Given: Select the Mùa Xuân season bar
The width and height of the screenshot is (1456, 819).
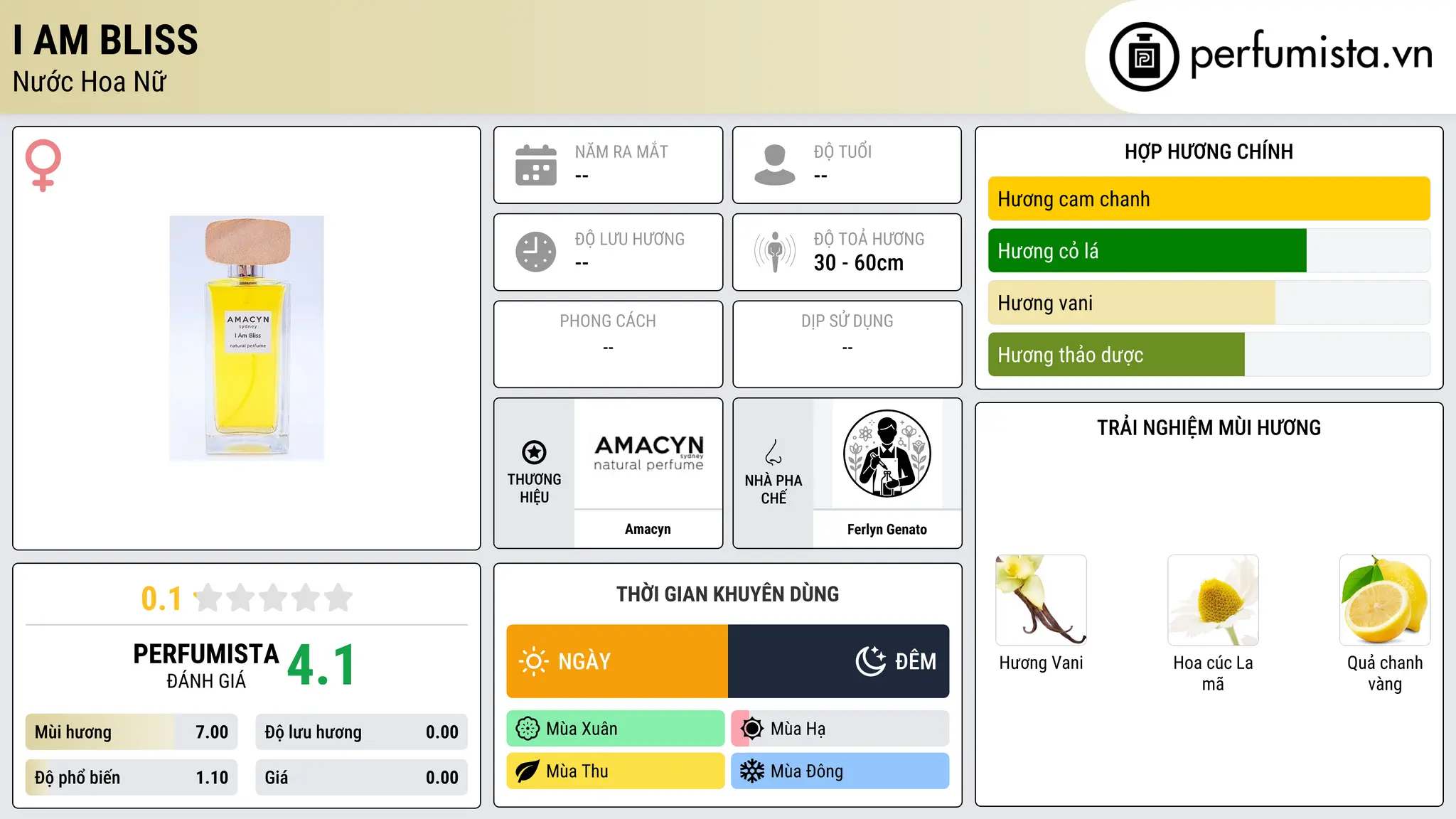Looking at the screenshot, I should 616,729.
